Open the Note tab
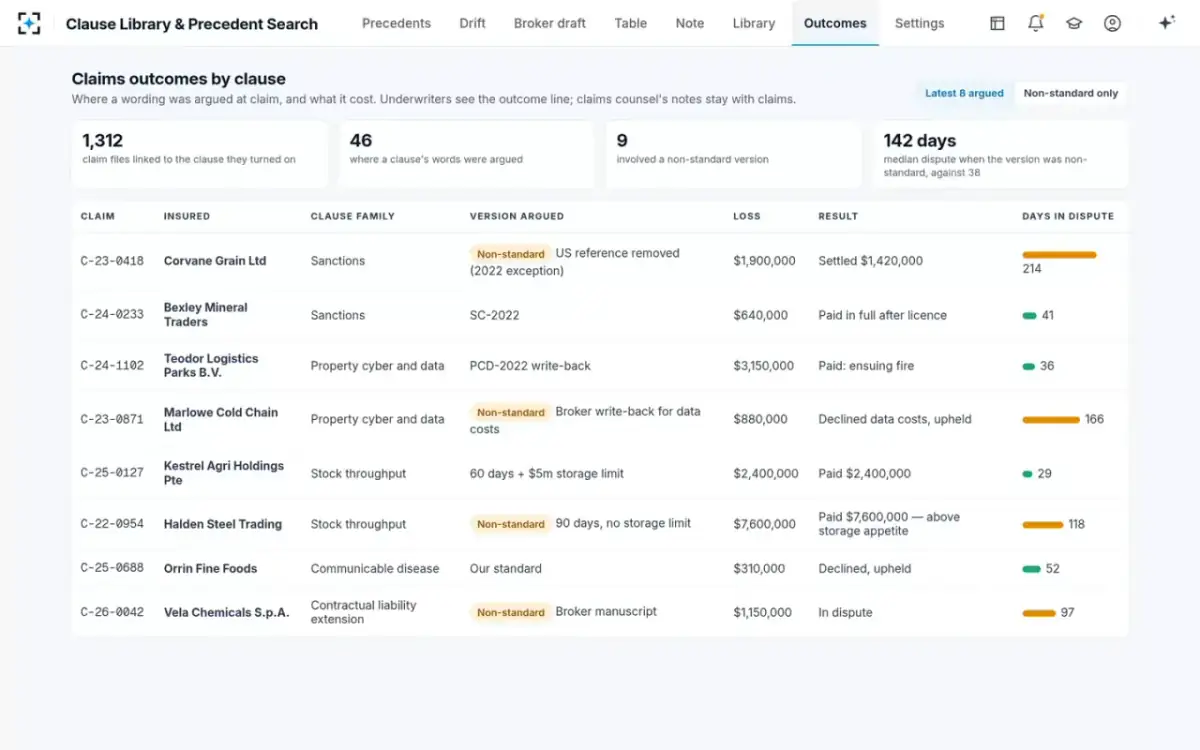 click(690, 23)
